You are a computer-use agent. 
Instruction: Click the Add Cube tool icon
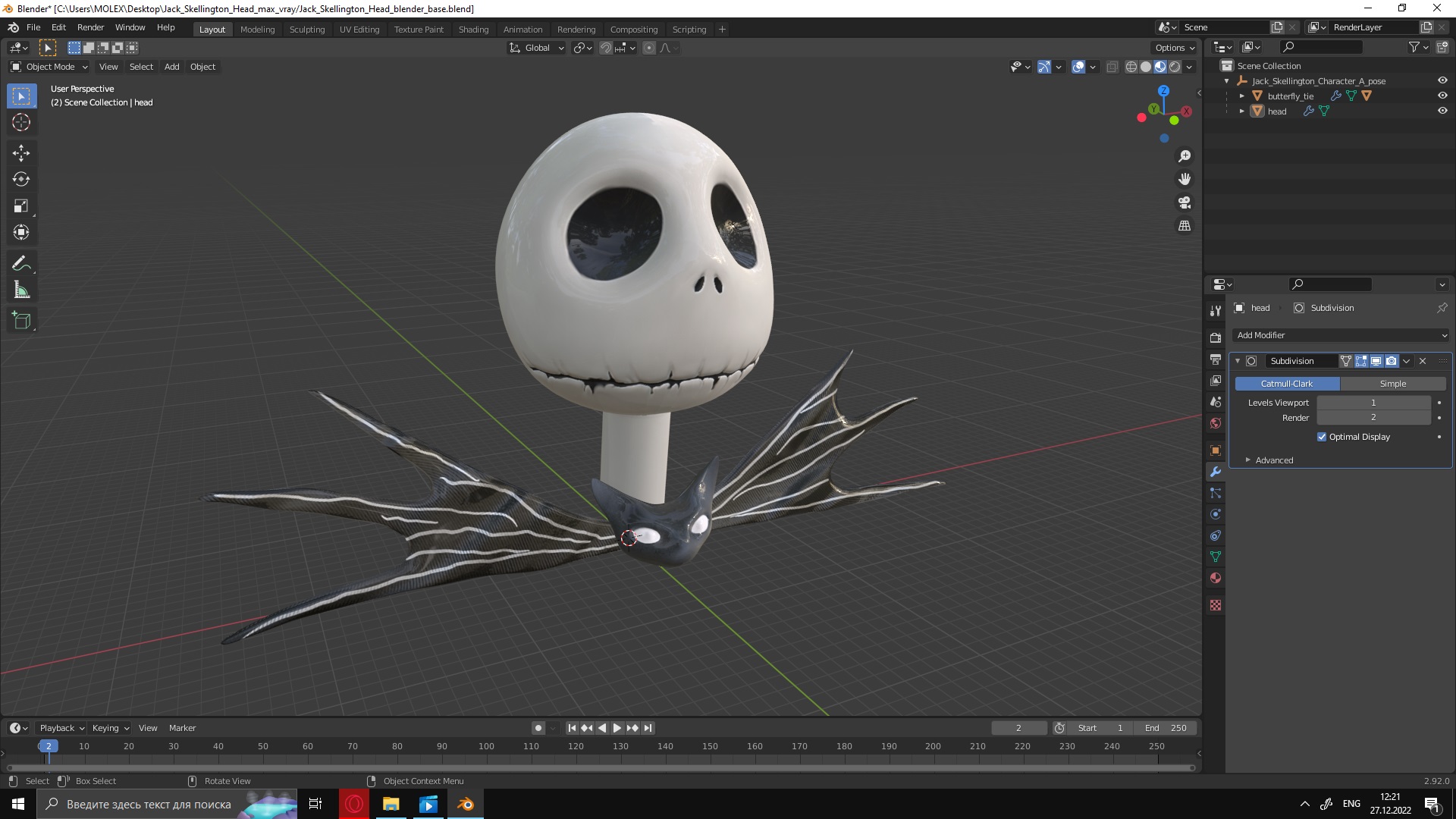coord(21,321)
